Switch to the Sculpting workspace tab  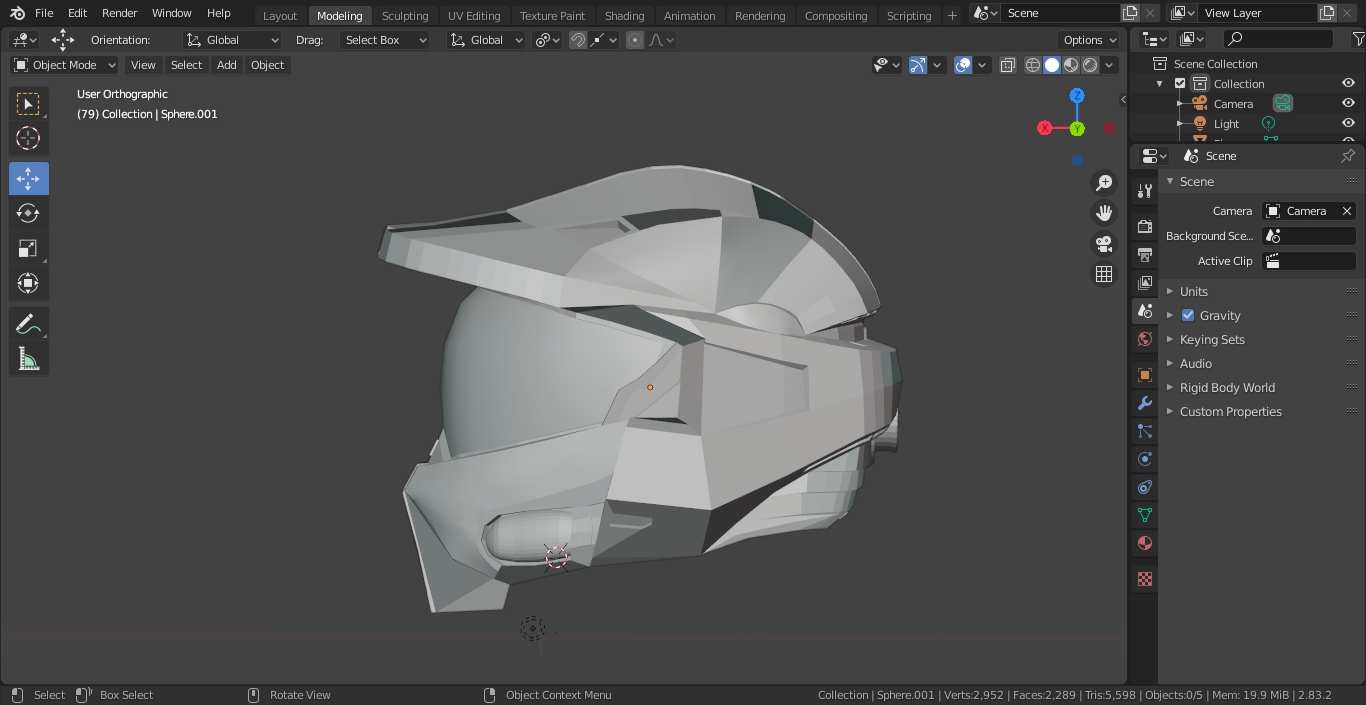coord(405,15)
